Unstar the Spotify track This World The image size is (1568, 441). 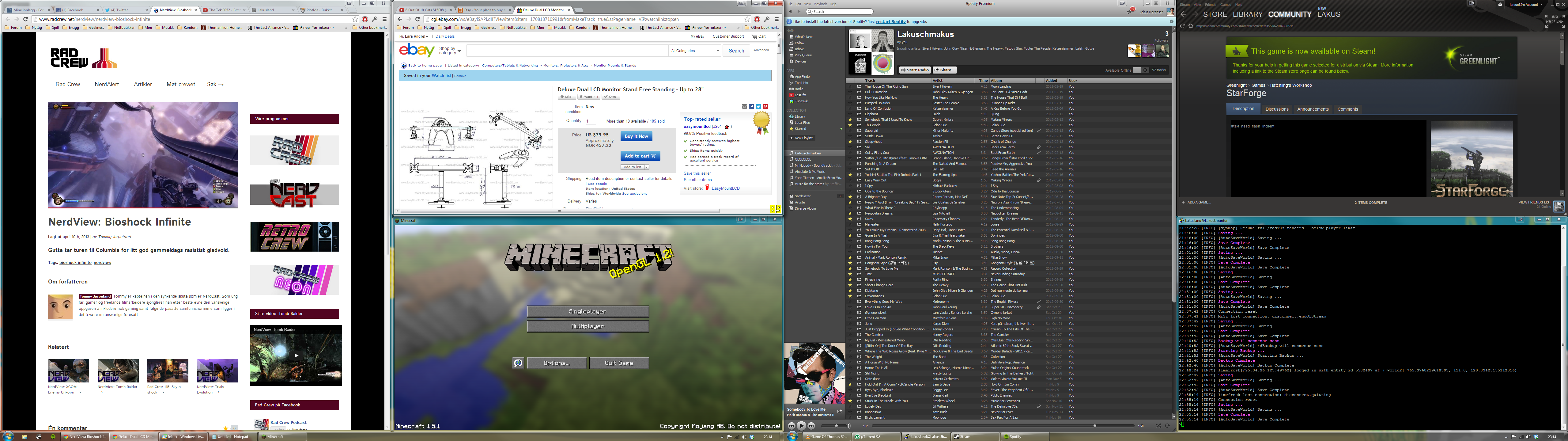850,125
